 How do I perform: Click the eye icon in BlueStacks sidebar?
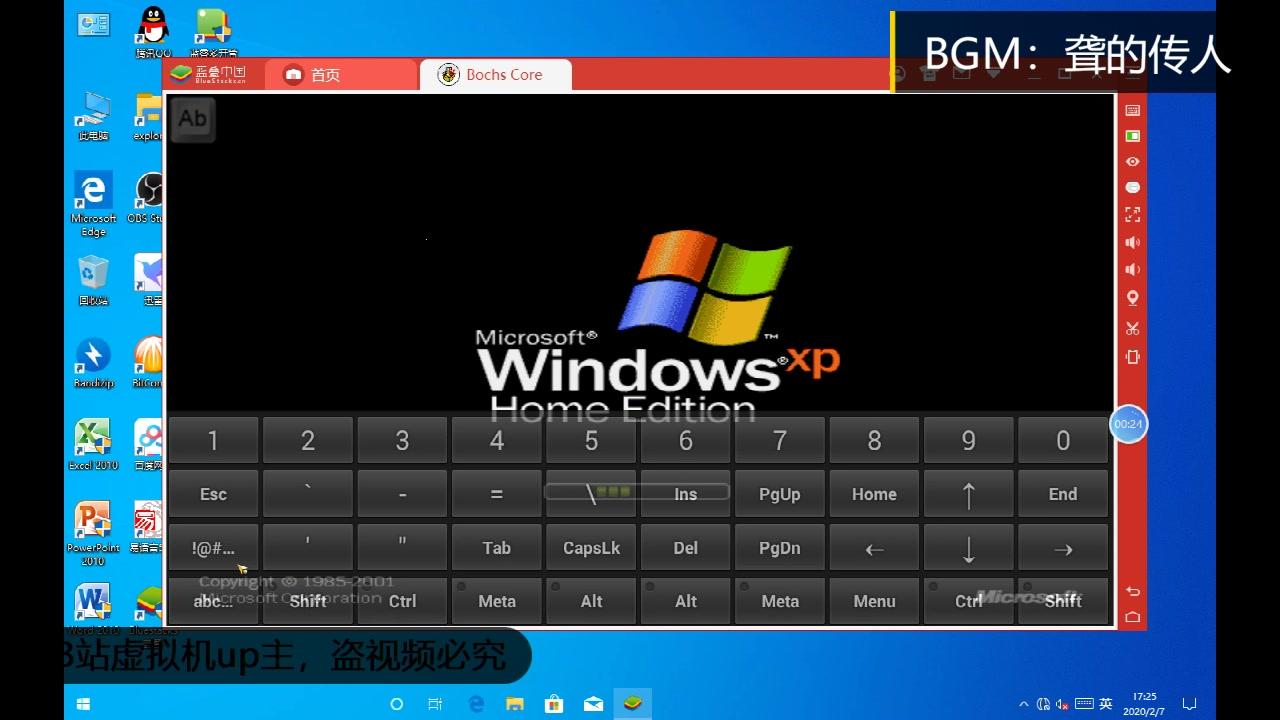(1133, 162)
